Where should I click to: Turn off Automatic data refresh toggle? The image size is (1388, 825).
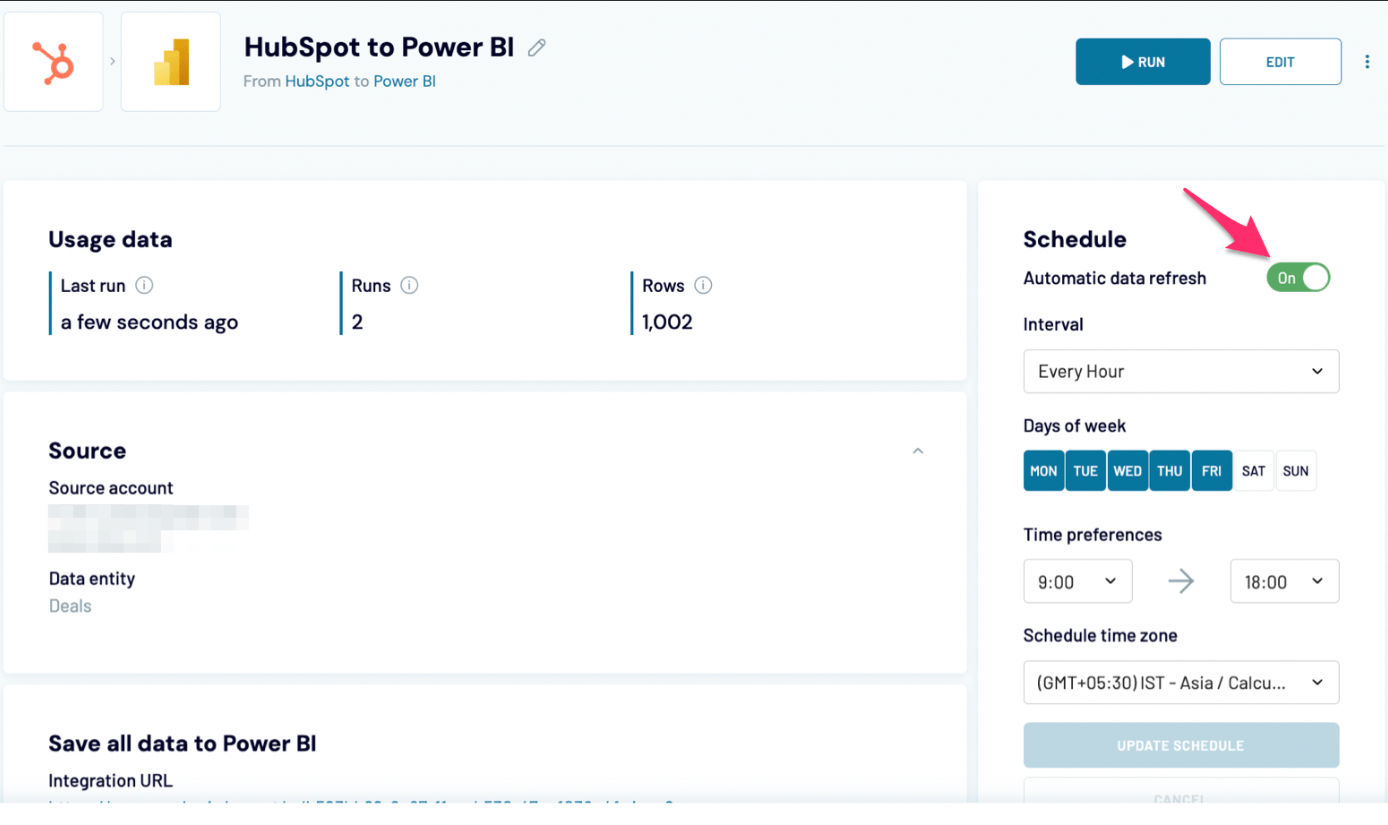[x=1298, y=278]
